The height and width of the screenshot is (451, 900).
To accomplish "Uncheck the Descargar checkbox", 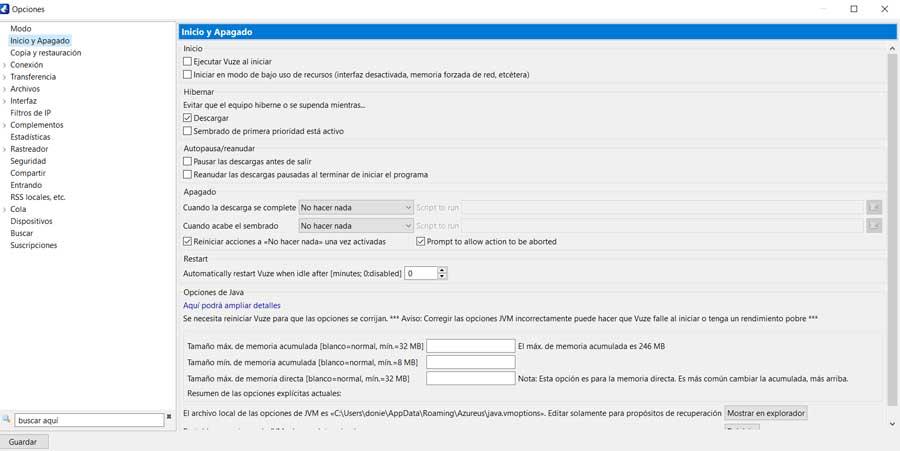I will point(187,118).
